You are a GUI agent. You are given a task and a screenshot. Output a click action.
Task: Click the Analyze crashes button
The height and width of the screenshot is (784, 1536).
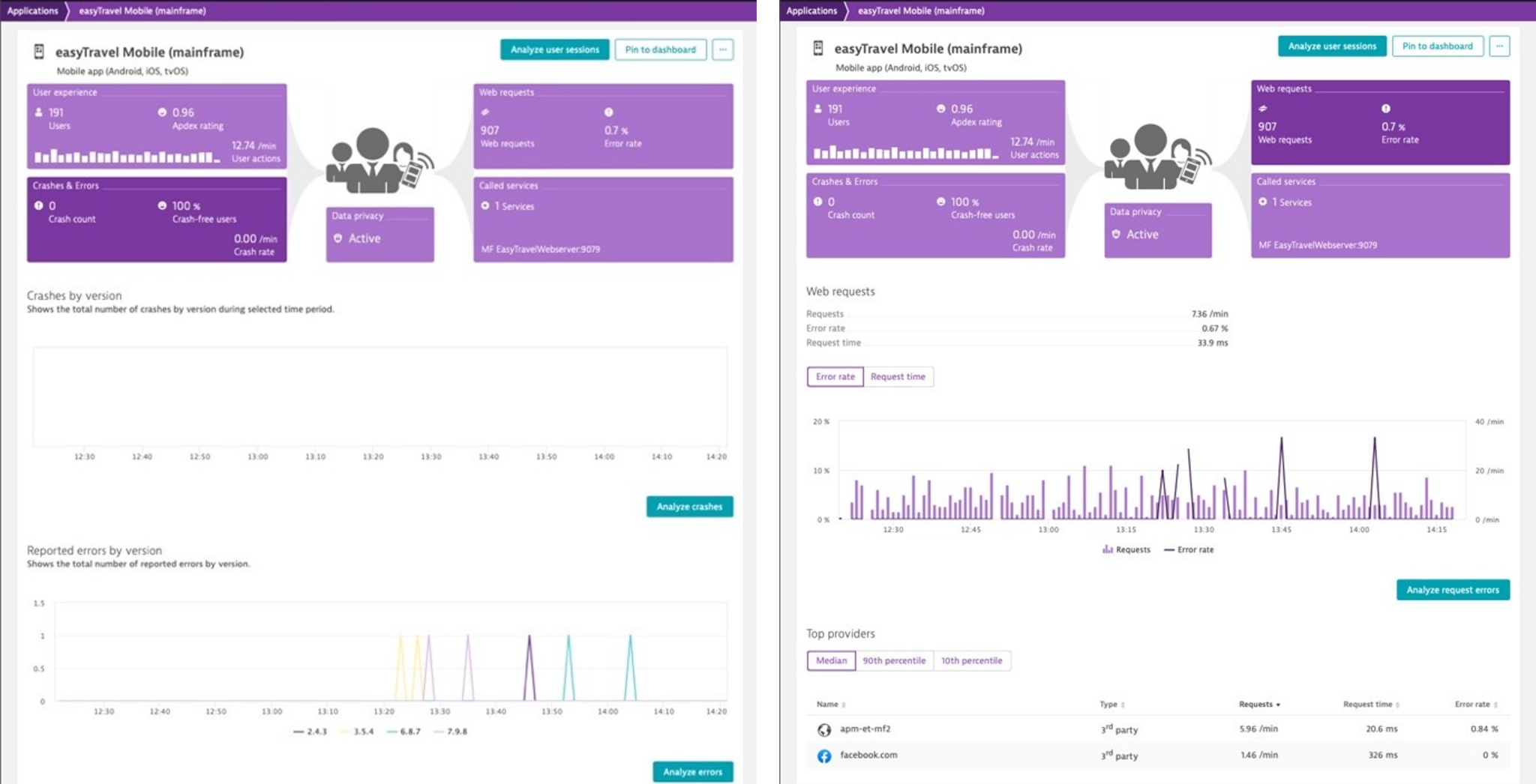pos(689,507)
